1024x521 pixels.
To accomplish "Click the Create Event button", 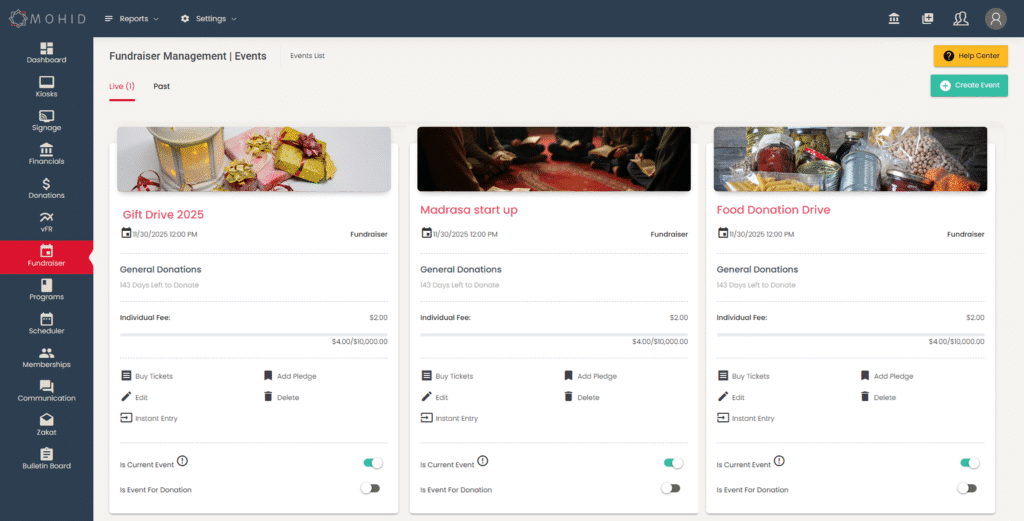I will pyautogui.click(x=968, y=86).
